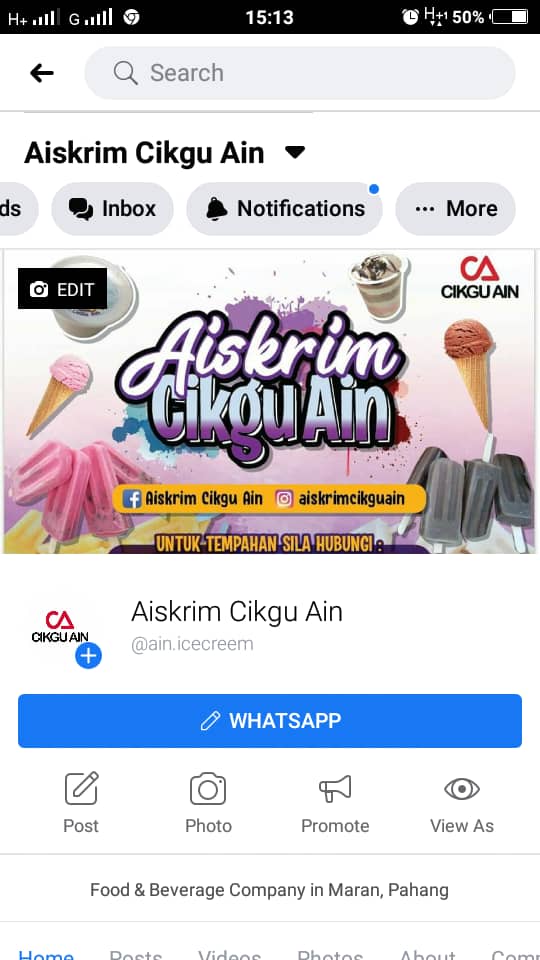
Task: Edit the cover photo
Action: pos(62,289)
